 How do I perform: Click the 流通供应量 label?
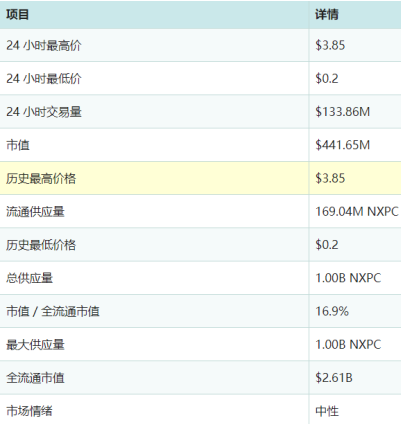click(35, 212)
